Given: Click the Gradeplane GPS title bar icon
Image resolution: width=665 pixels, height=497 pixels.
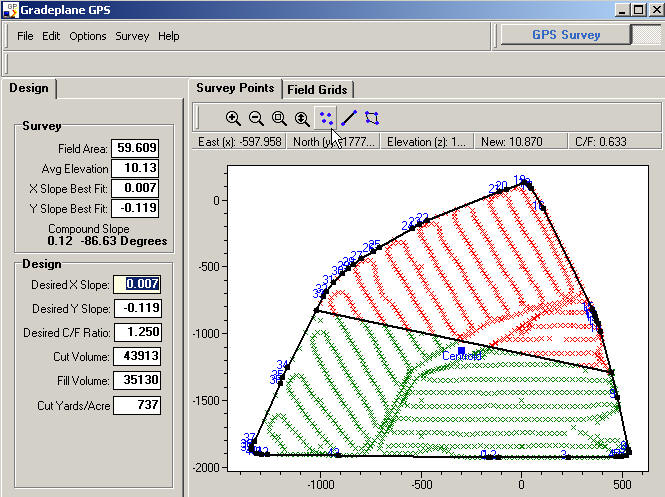Looking at the screenshot, I should (10, 8).
